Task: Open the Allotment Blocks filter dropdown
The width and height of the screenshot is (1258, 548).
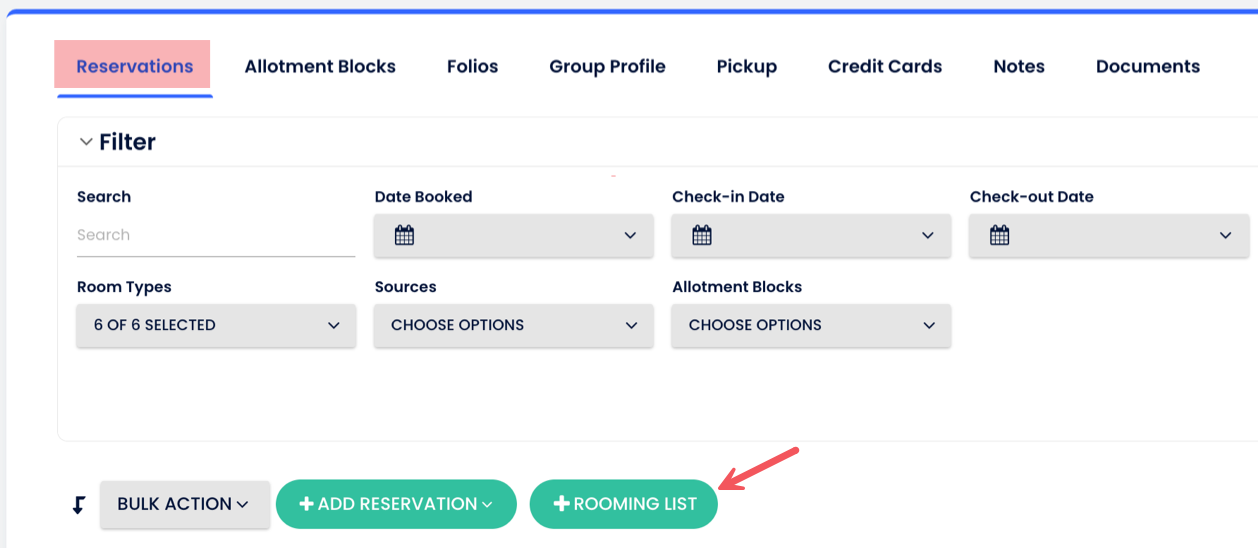Action: (811, 326)
